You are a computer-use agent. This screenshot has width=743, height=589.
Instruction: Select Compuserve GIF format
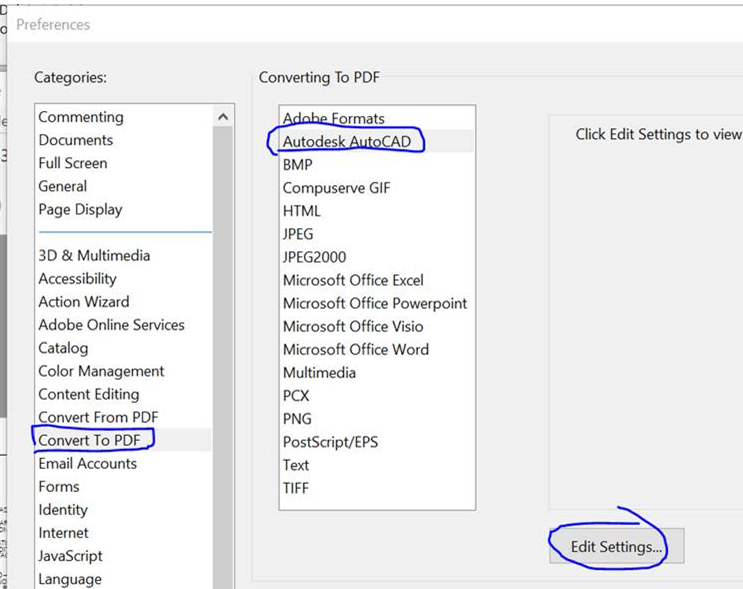click(336, 188)
